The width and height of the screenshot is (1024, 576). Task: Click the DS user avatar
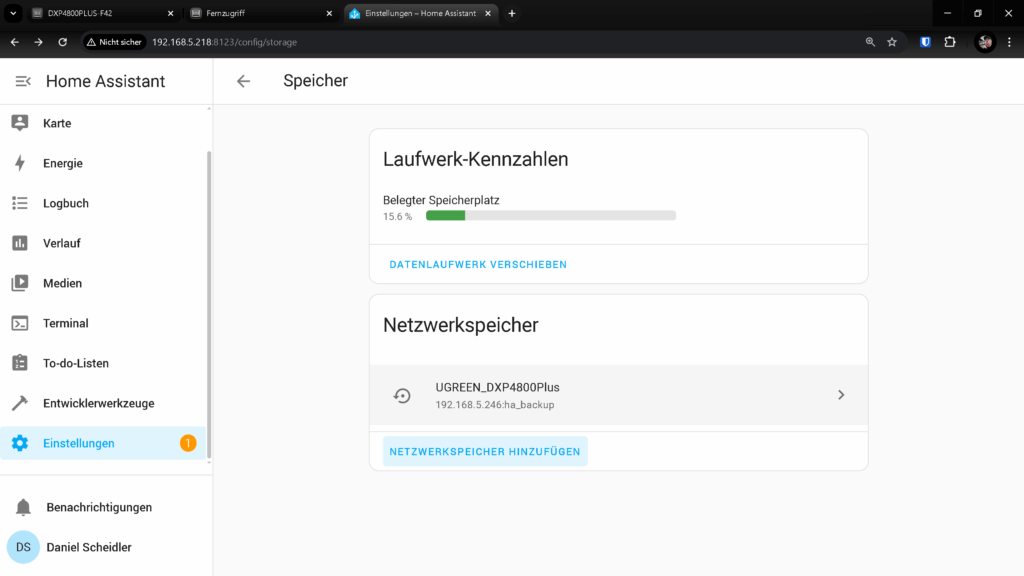coord(23,547)
